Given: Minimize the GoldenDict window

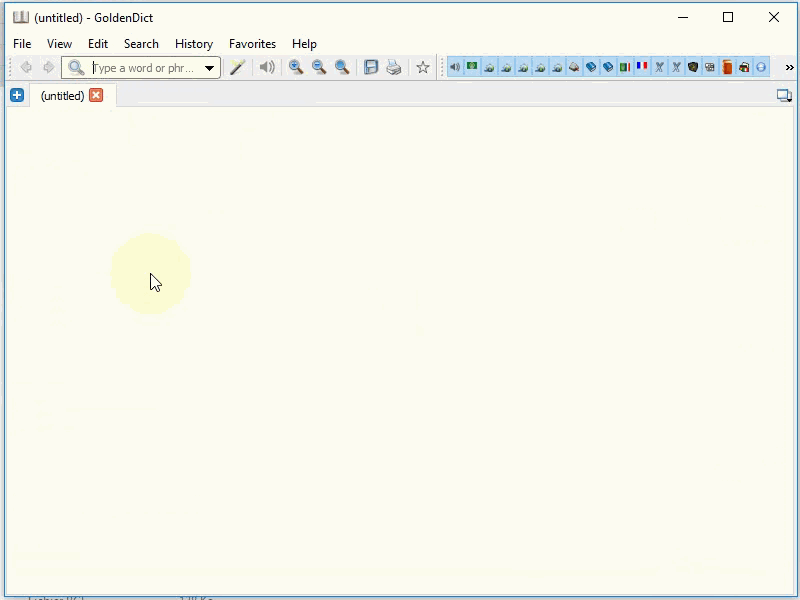Looking at the screenshot, I should (683, 17).
